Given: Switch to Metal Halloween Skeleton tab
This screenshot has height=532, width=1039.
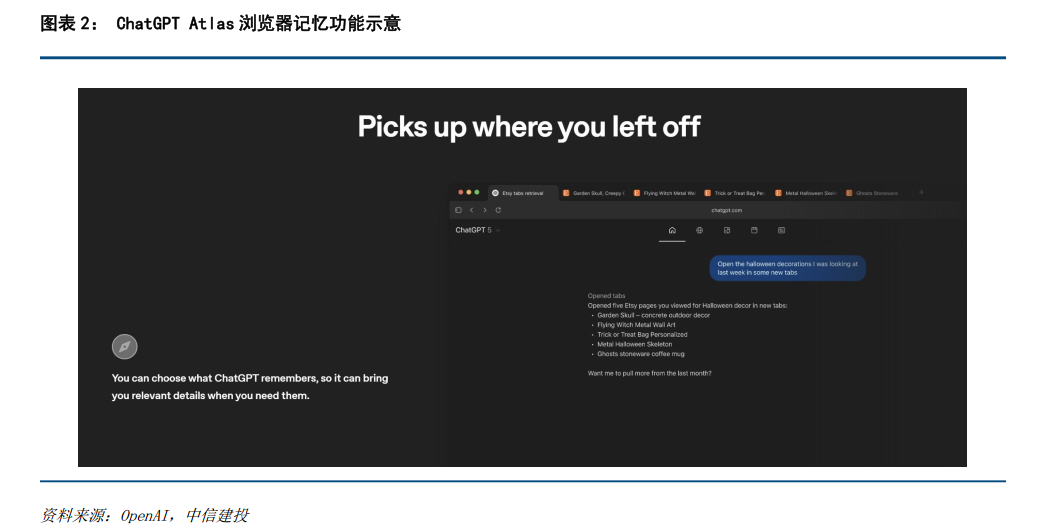Looking at the screenshot, I should (x=806, y=193).
